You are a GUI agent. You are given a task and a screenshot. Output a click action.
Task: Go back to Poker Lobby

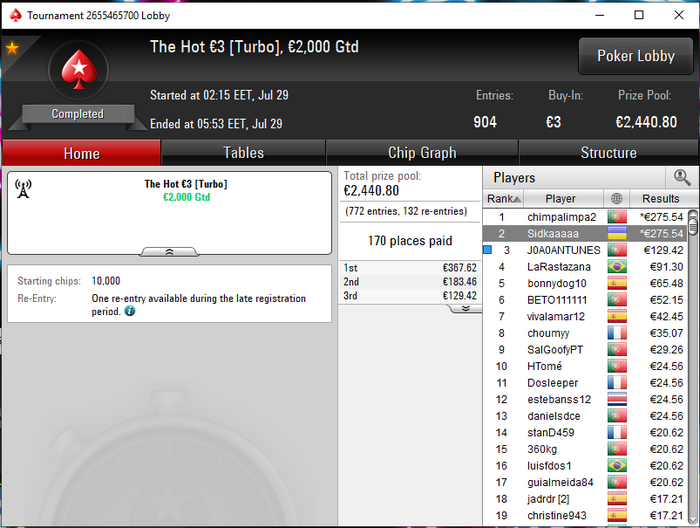coord(636,56)
